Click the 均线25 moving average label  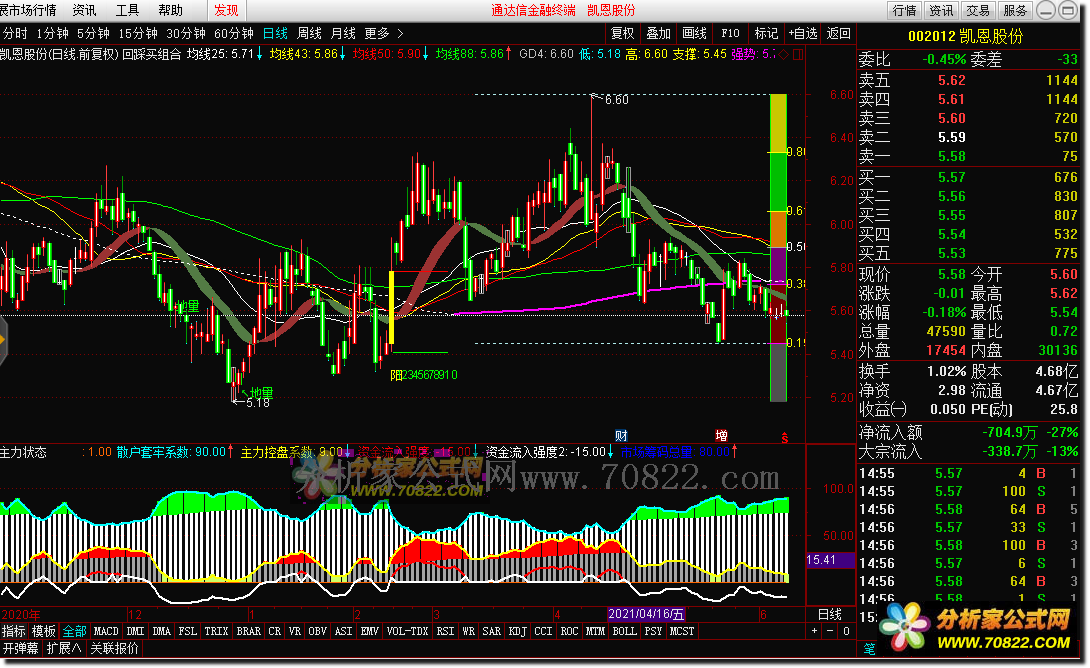[x=220, y=54]
